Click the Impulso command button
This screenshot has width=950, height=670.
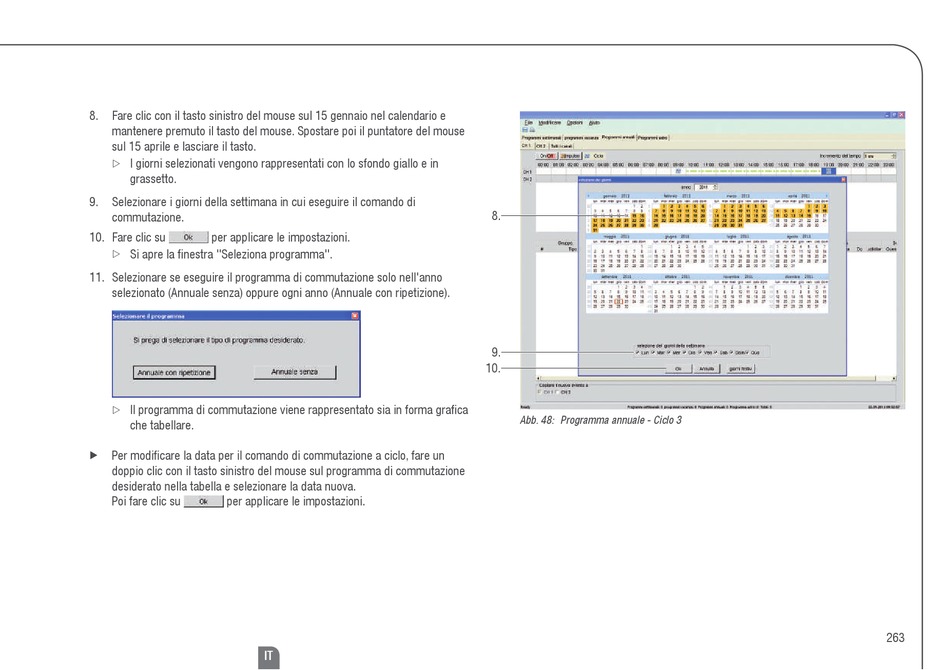570,156
